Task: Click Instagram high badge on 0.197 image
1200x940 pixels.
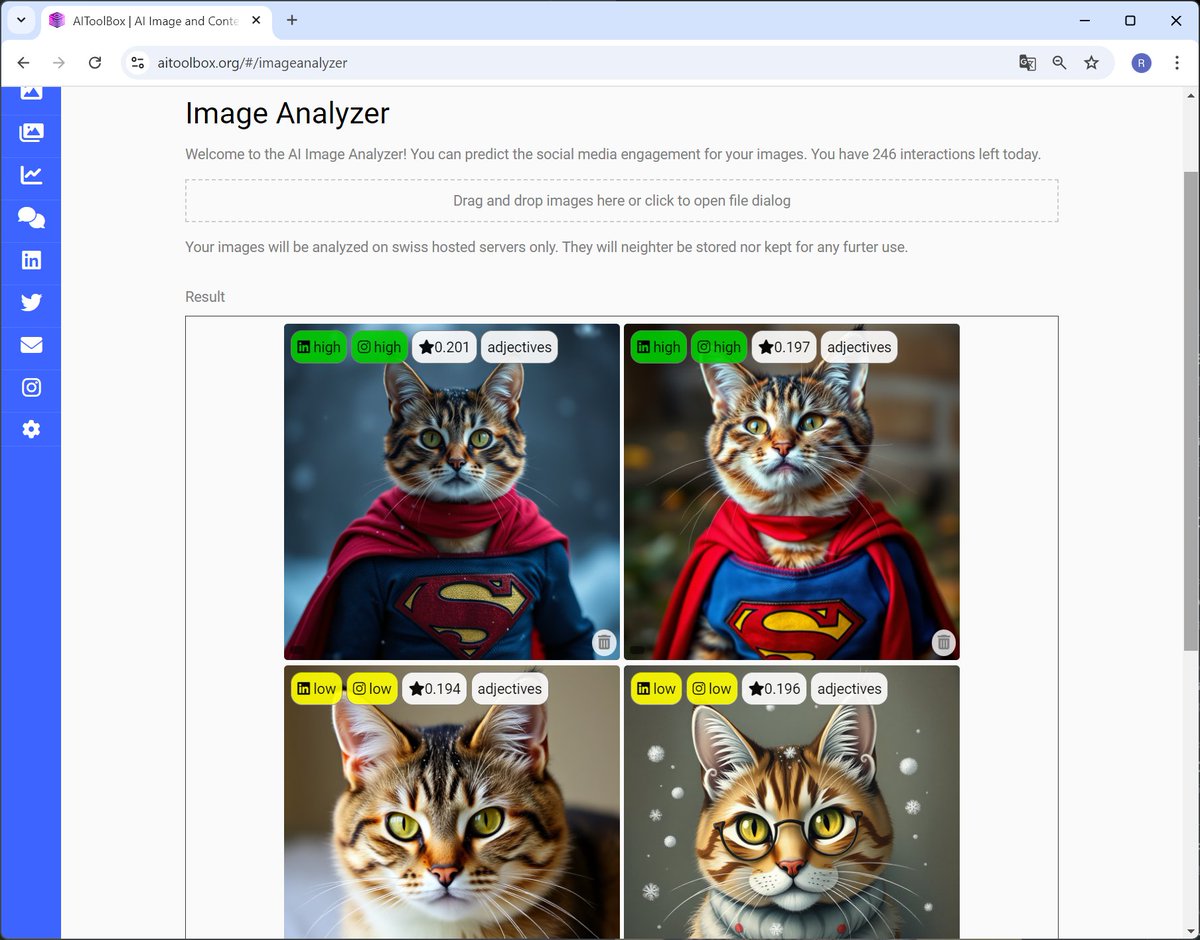Action: click(x=719, y=347)
